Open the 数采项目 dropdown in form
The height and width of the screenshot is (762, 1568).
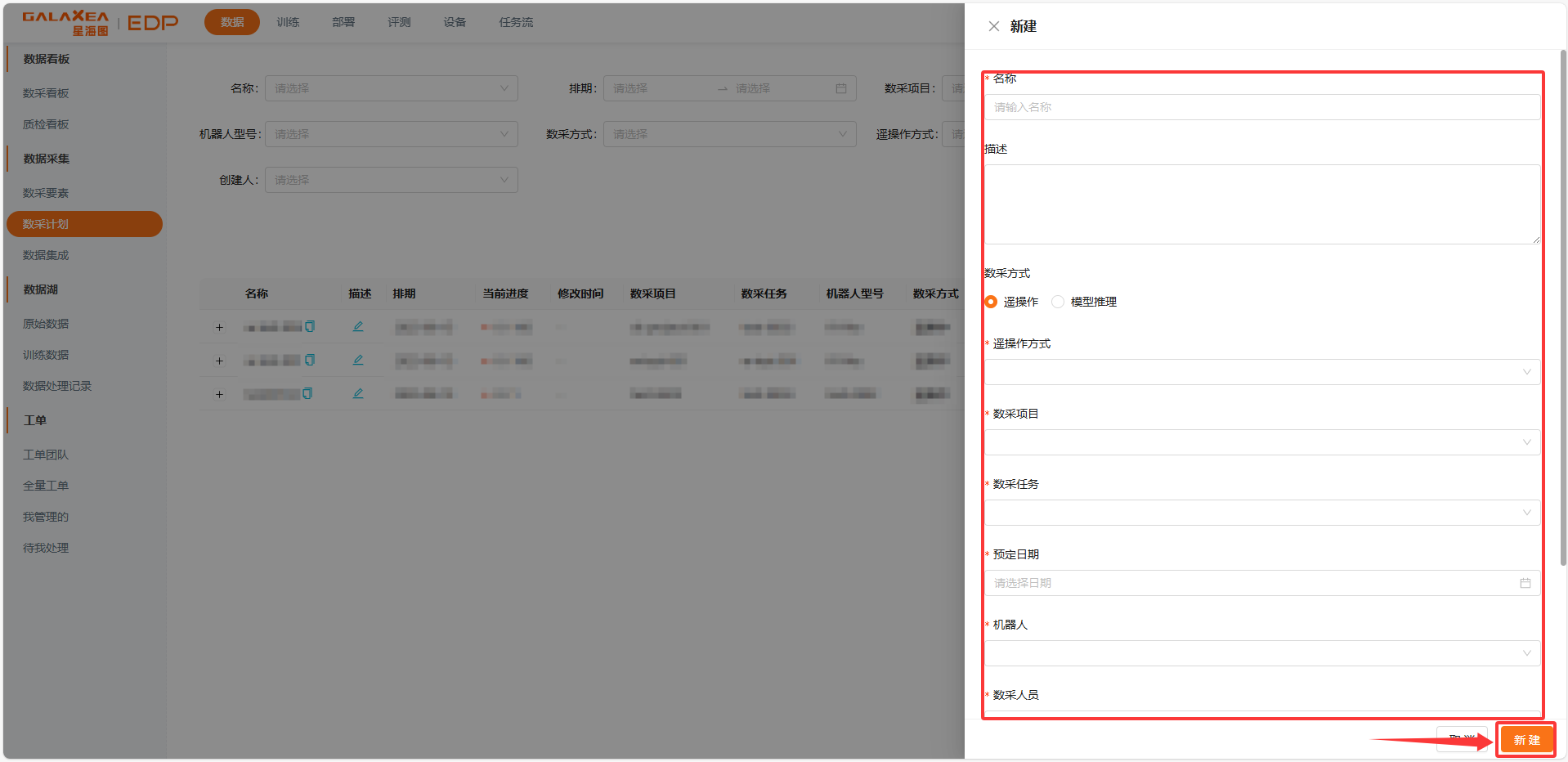click(x=1261, y=442)
